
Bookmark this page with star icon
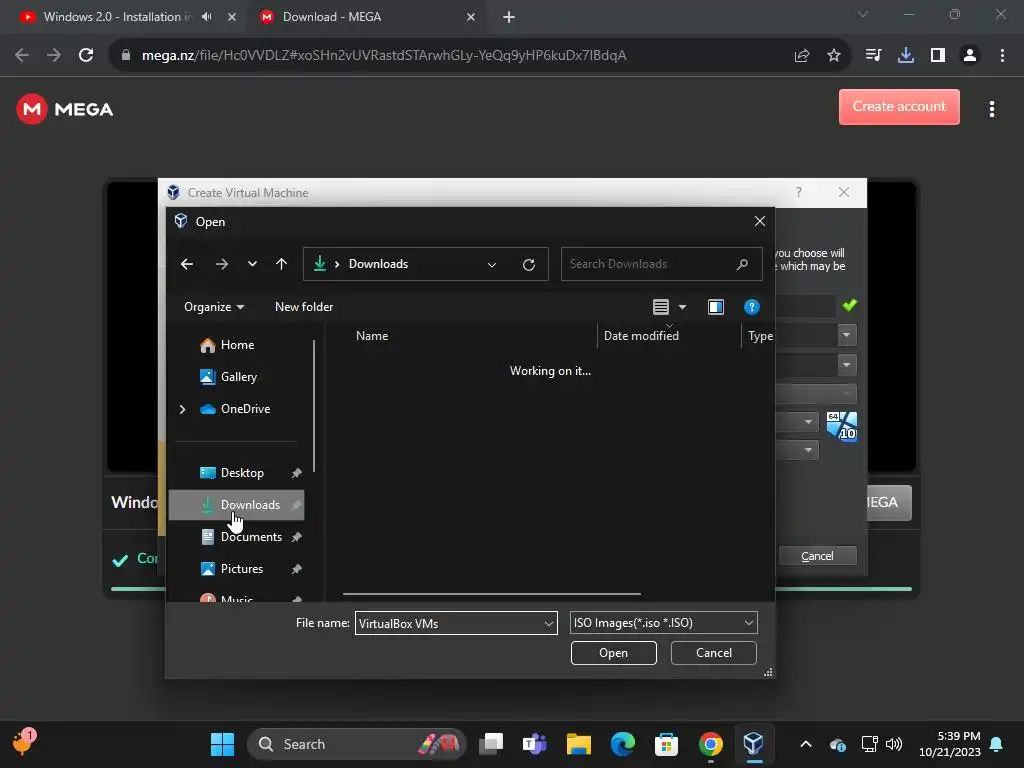click(x=834, y=56)
